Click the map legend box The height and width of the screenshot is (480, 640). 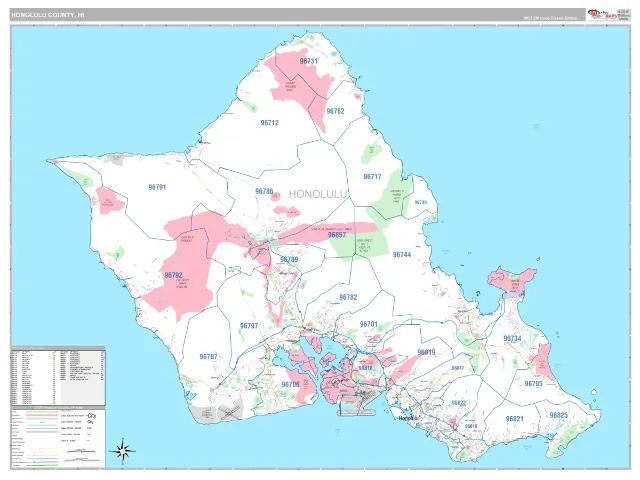[x=58, y=437]
